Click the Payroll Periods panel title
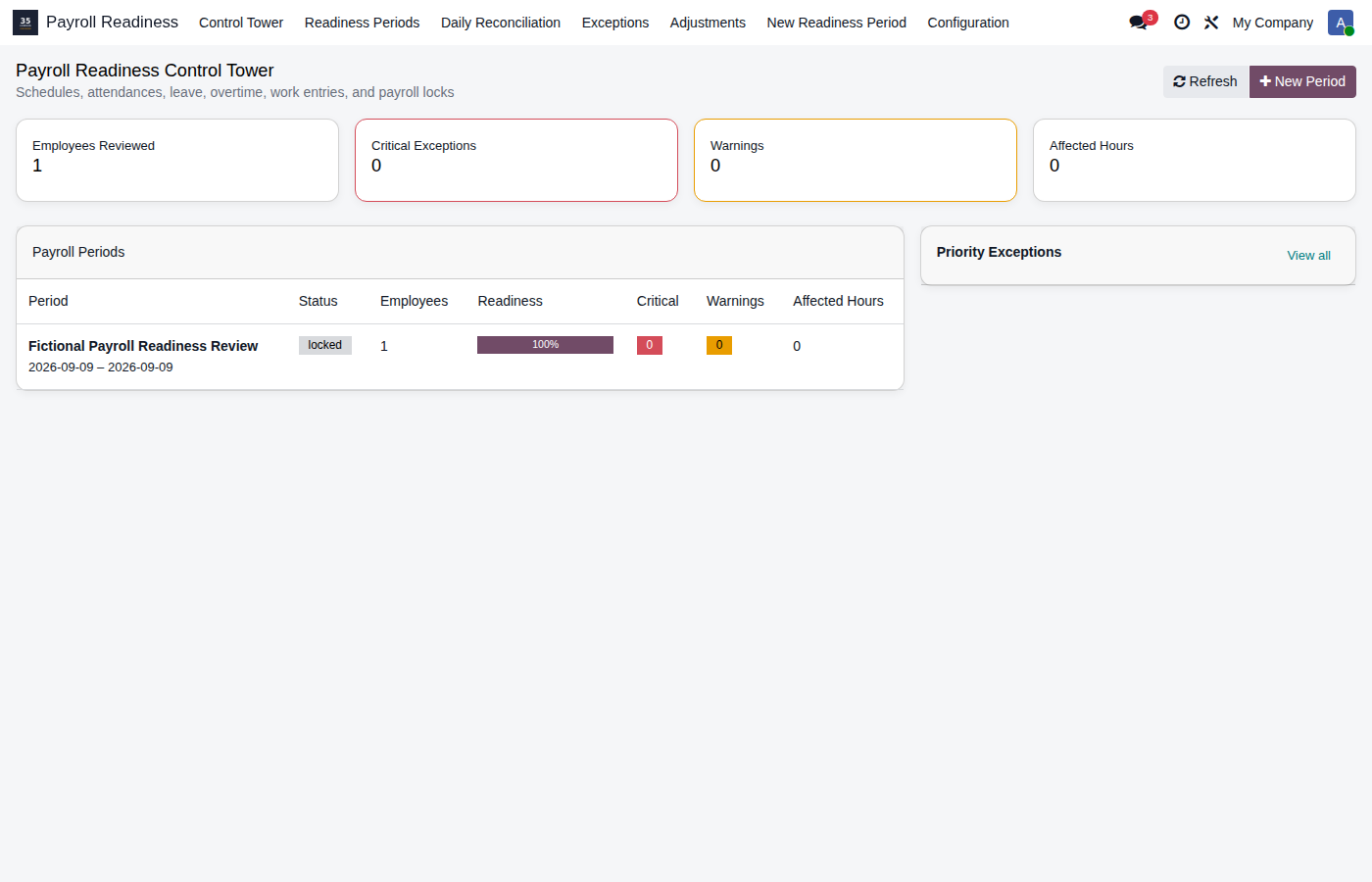Viewport: 1372px width, 882px height. point(78,252)
